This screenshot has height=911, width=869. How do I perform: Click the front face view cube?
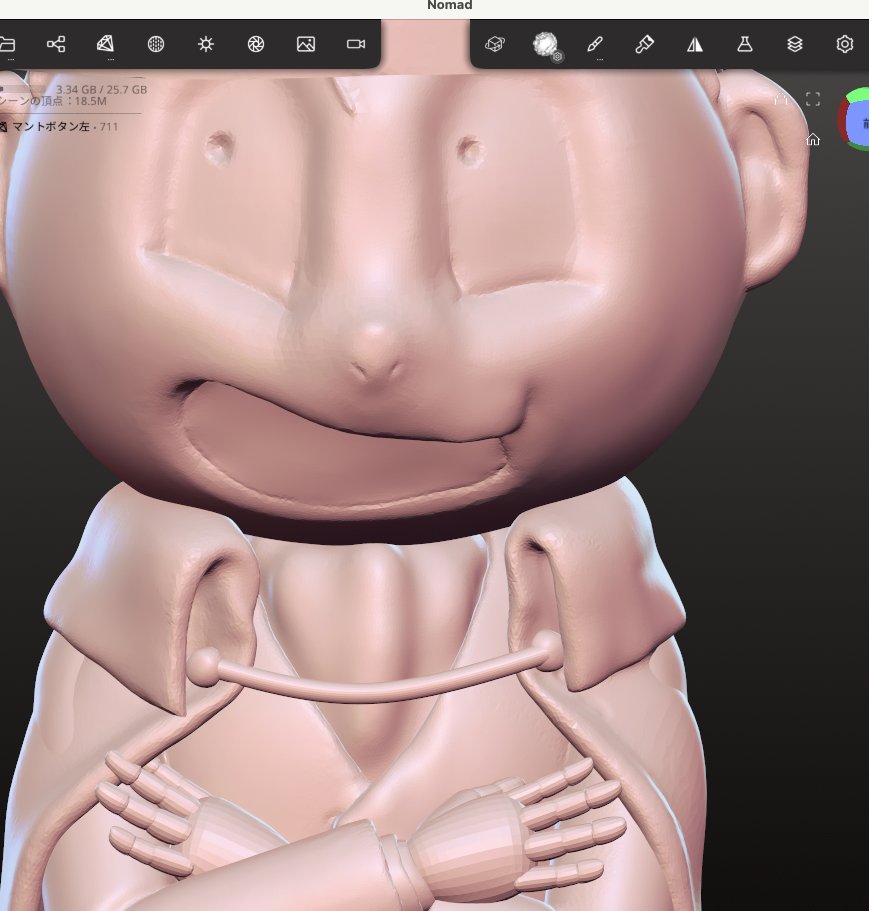(858, 122)
